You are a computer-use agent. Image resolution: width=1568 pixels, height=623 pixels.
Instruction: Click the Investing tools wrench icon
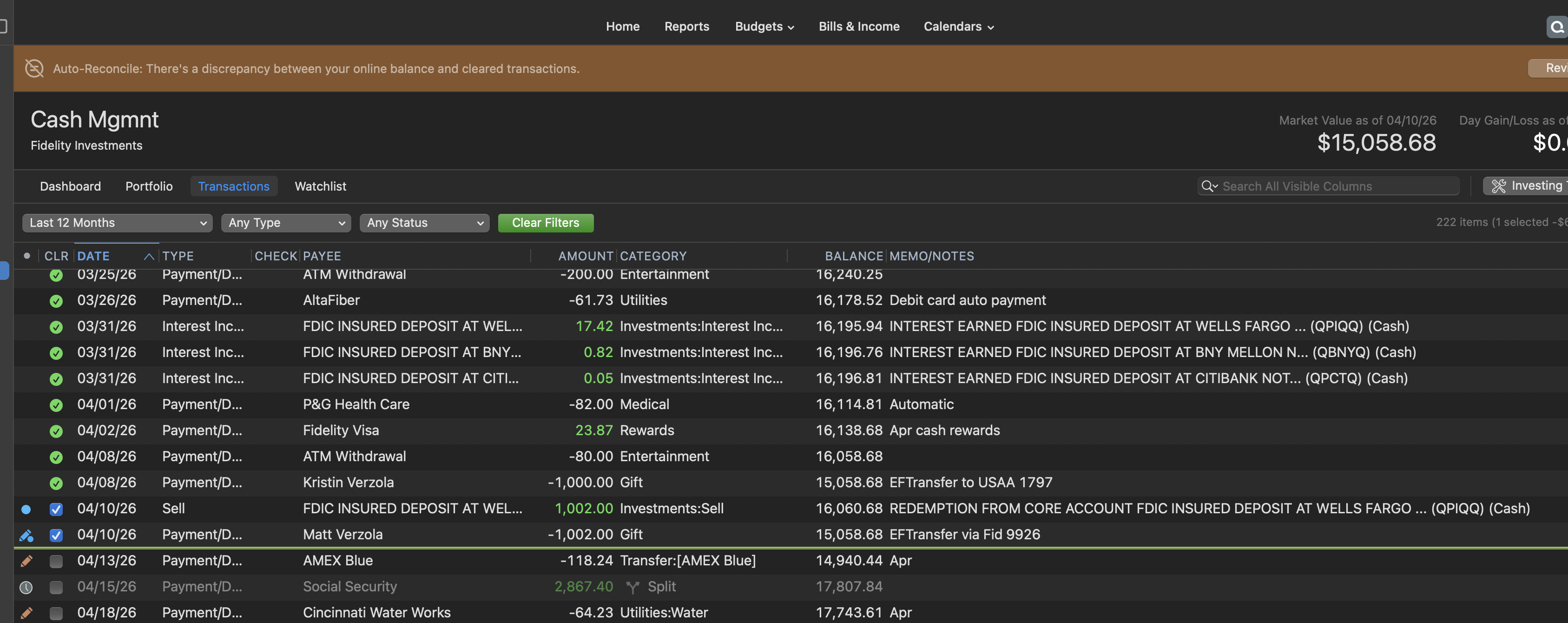[x=1499, y=186]
